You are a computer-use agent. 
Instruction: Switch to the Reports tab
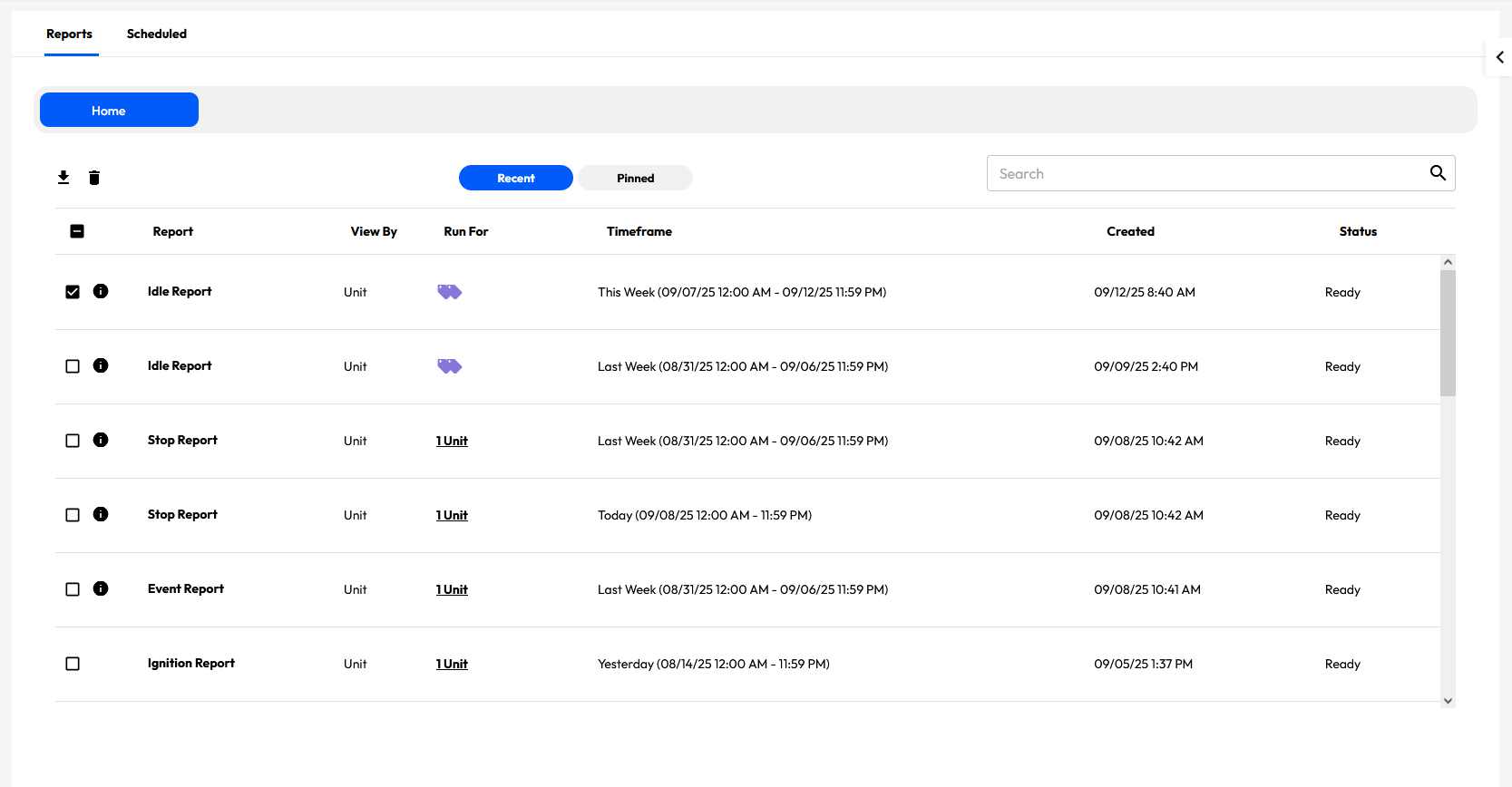(70, 34)
